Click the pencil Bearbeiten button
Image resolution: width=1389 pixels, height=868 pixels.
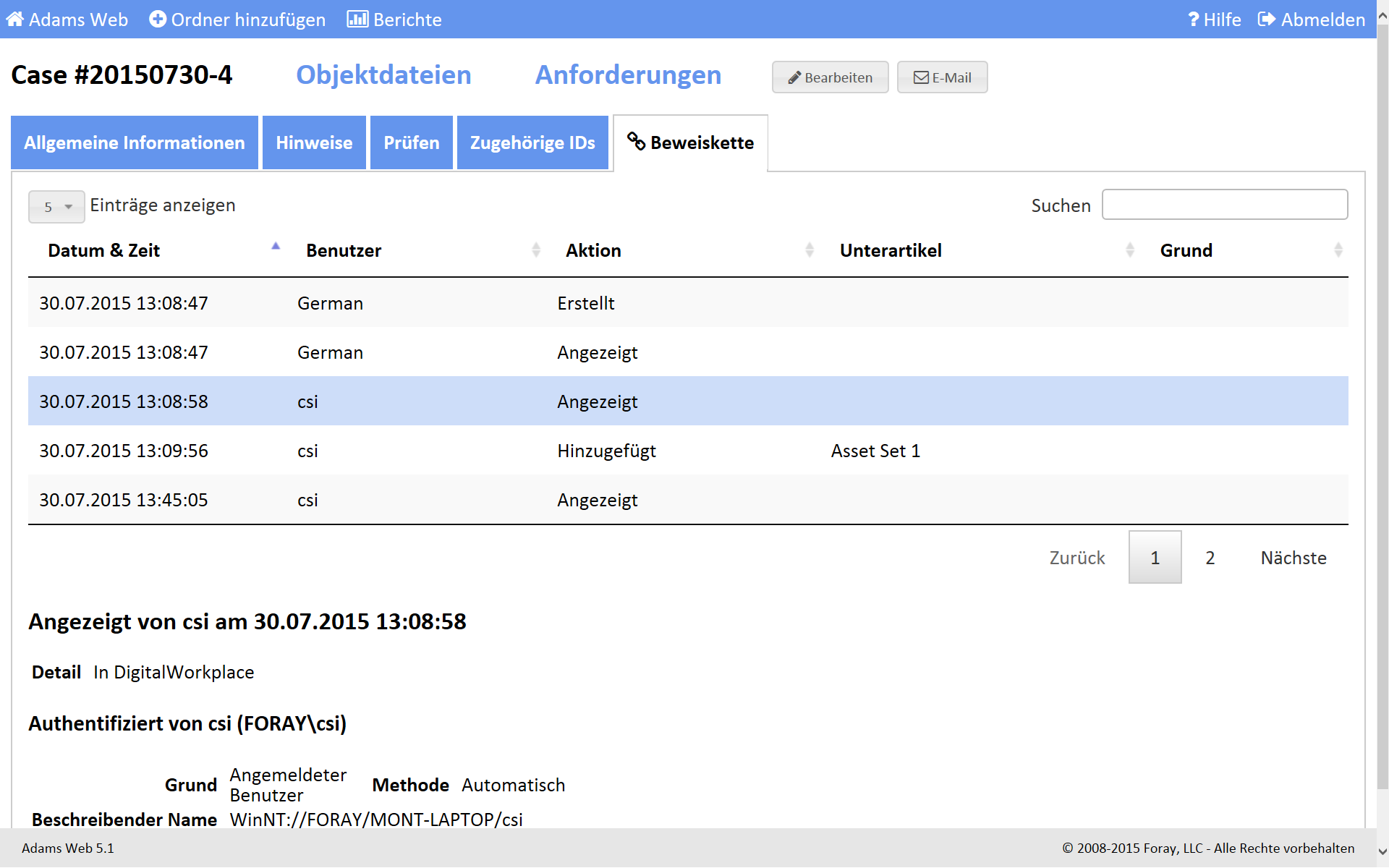(830, 77)
